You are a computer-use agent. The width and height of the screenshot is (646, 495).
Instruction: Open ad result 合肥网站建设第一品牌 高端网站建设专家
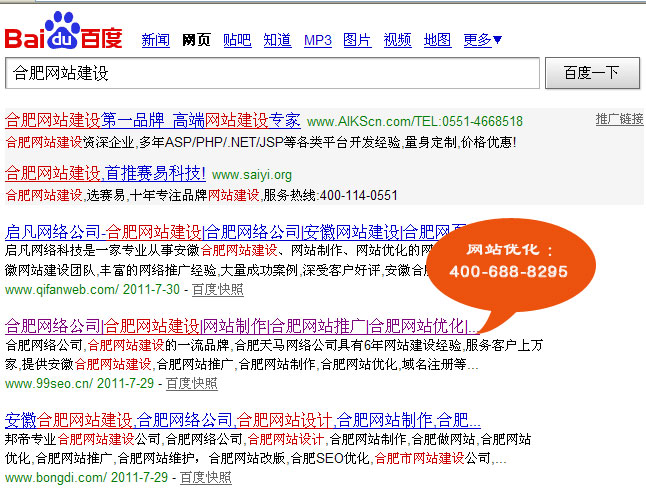[153, 120]
